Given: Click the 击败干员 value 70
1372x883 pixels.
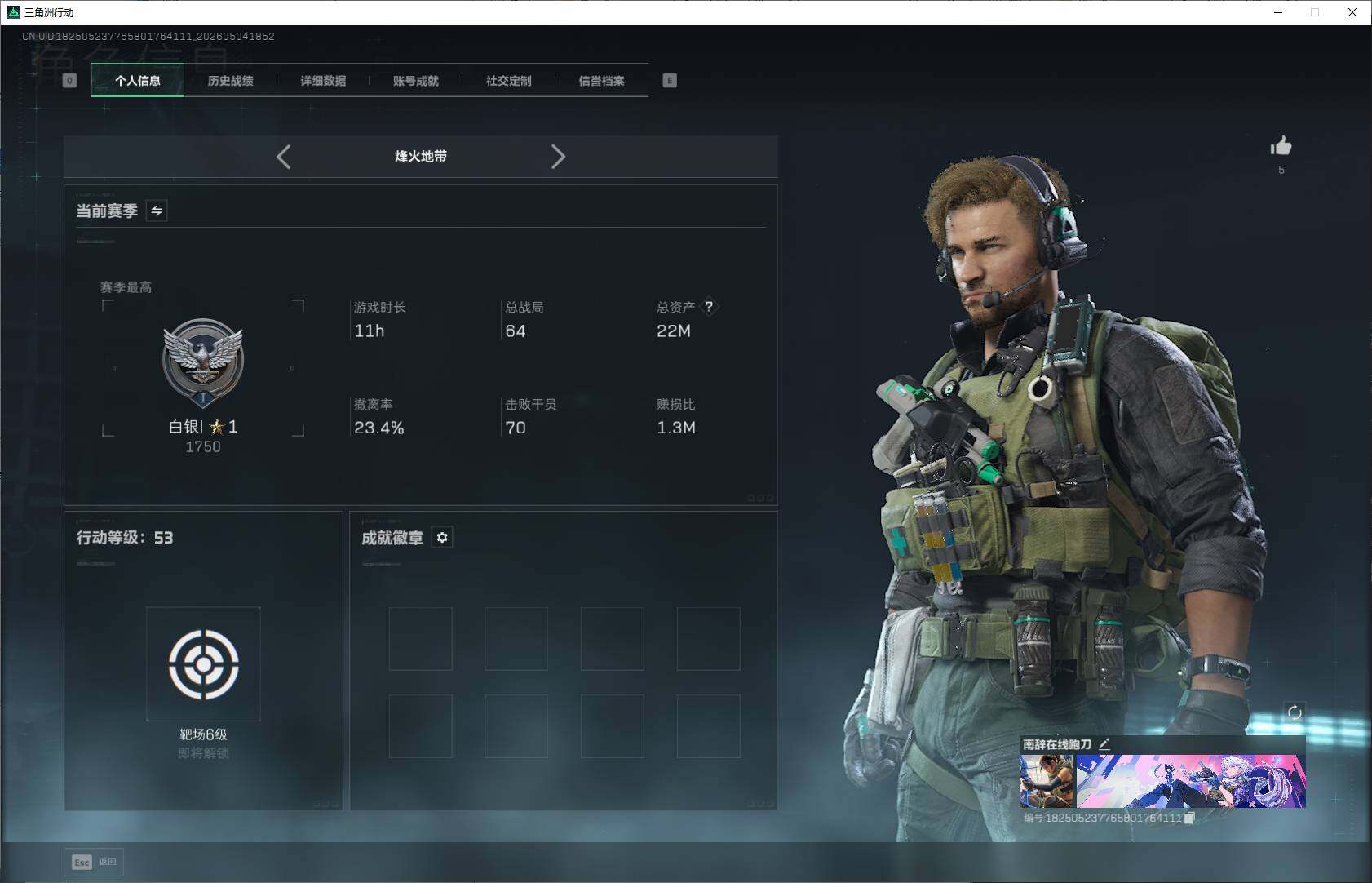Looking at the screenshot, I should click(x=516, y=428).
